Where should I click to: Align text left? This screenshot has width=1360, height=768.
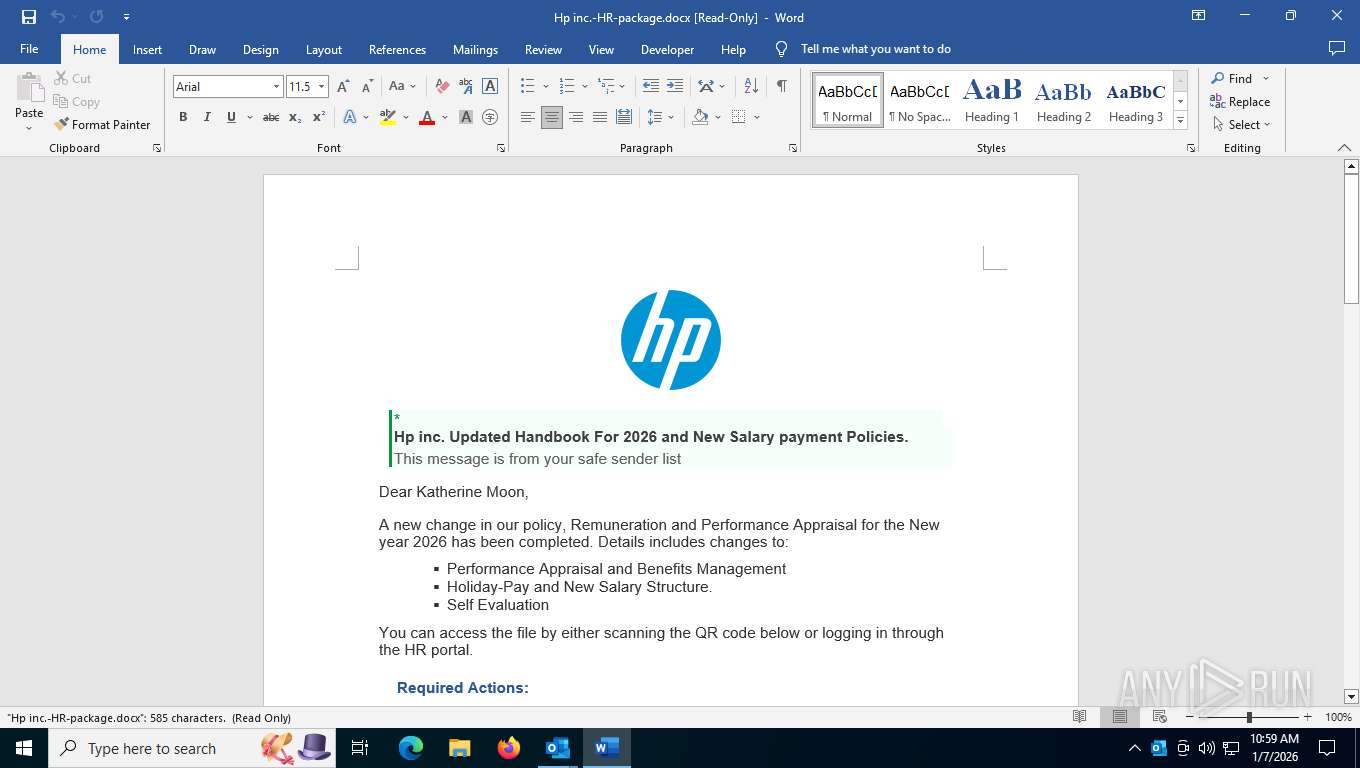click(528, 117)
